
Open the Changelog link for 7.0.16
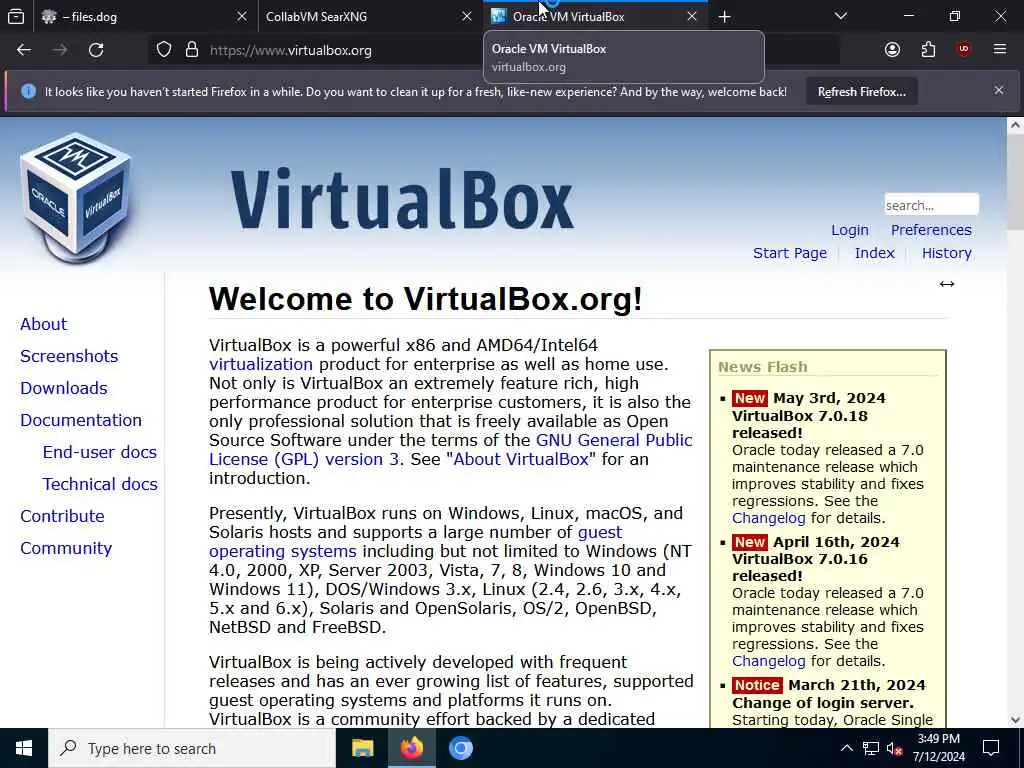769,661
